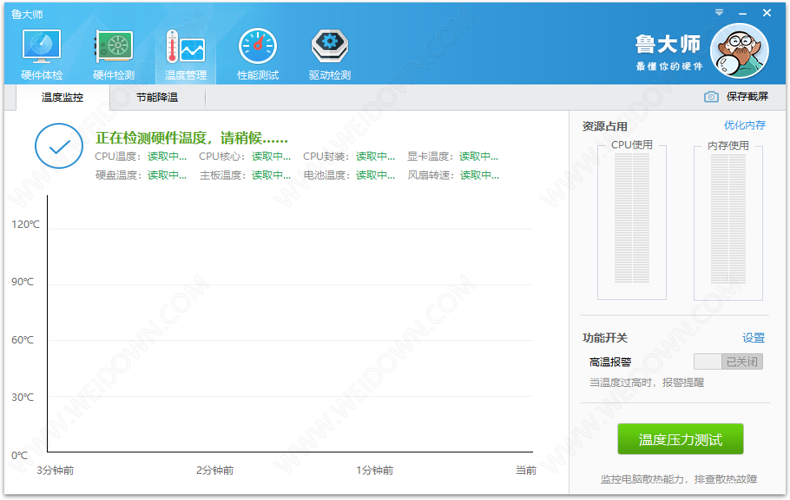Click the 风扇转速 读取中 value
This screenshot has height=500, width=790.
(480, 175)
